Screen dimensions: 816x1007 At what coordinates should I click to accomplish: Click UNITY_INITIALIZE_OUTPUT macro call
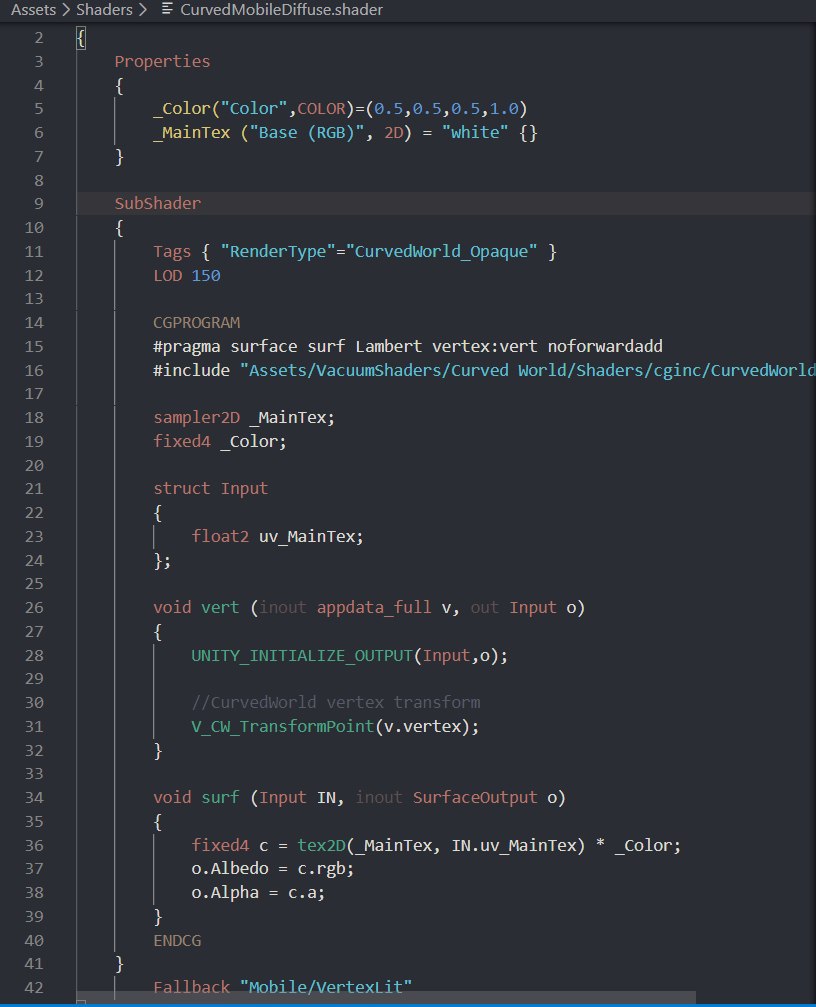click(x=349, y=656)
